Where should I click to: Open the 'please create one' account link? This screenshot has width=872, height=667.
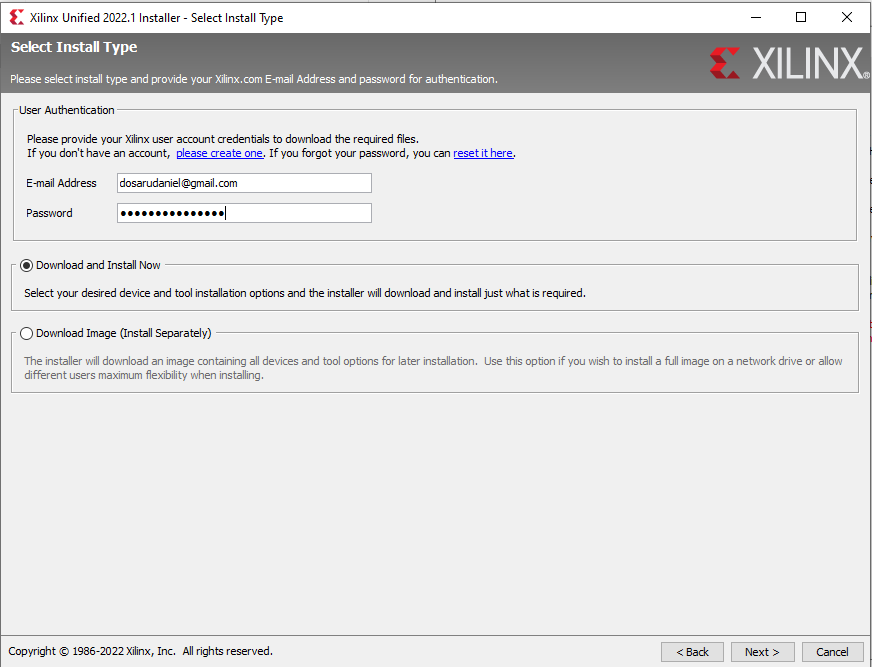(219, 153)
